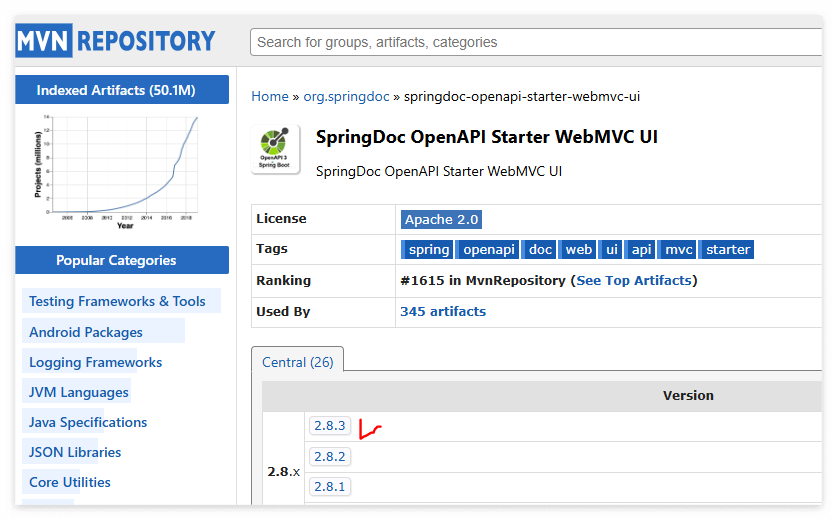
Task: Open version 2.8.3
Action: pos(329,426)
